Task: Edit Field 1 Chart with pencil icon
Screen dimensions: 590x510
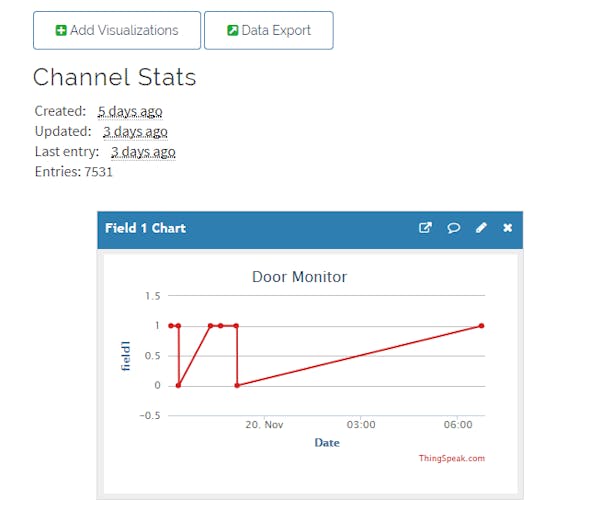Action: pyautogui.click(x=481, y=228)
